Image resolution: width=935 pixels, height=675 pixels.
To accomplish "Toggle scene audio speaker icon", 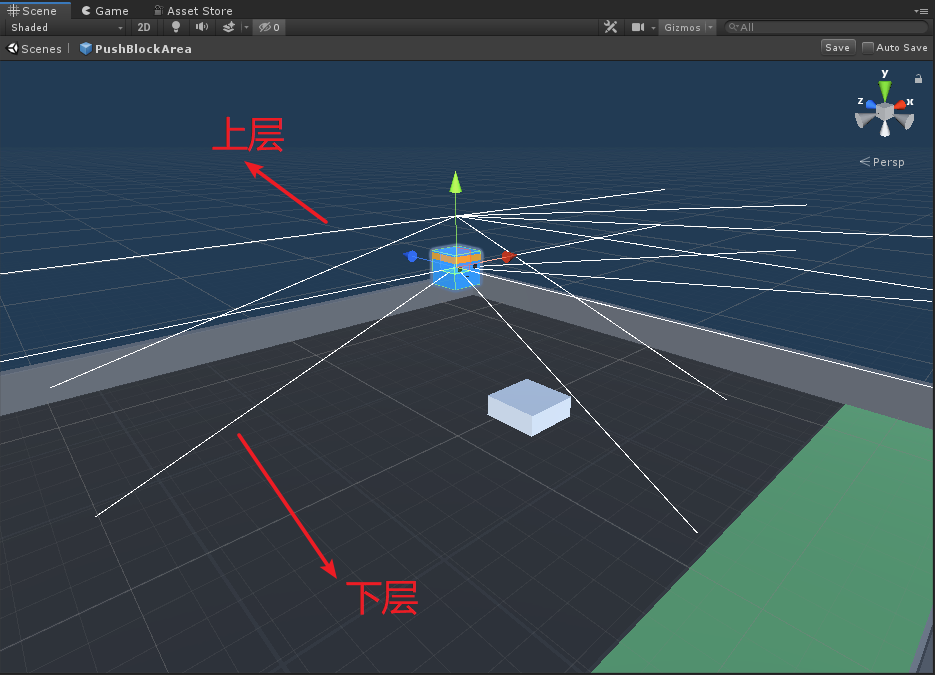I will point(202,27).
